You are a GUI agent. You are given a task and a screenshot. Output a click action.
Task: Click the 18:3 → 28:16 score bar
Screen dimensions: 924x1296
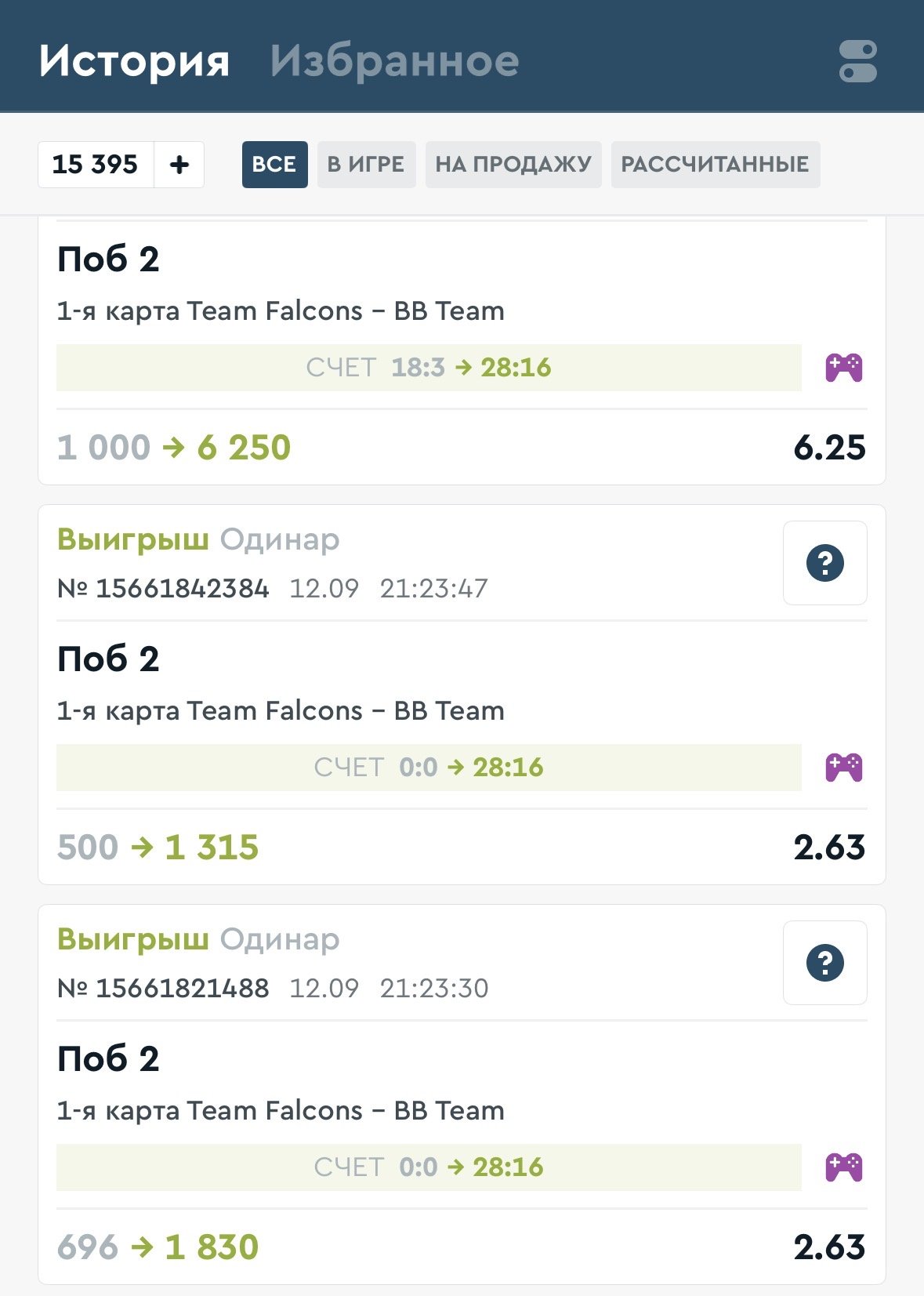[x=429, y=368]
